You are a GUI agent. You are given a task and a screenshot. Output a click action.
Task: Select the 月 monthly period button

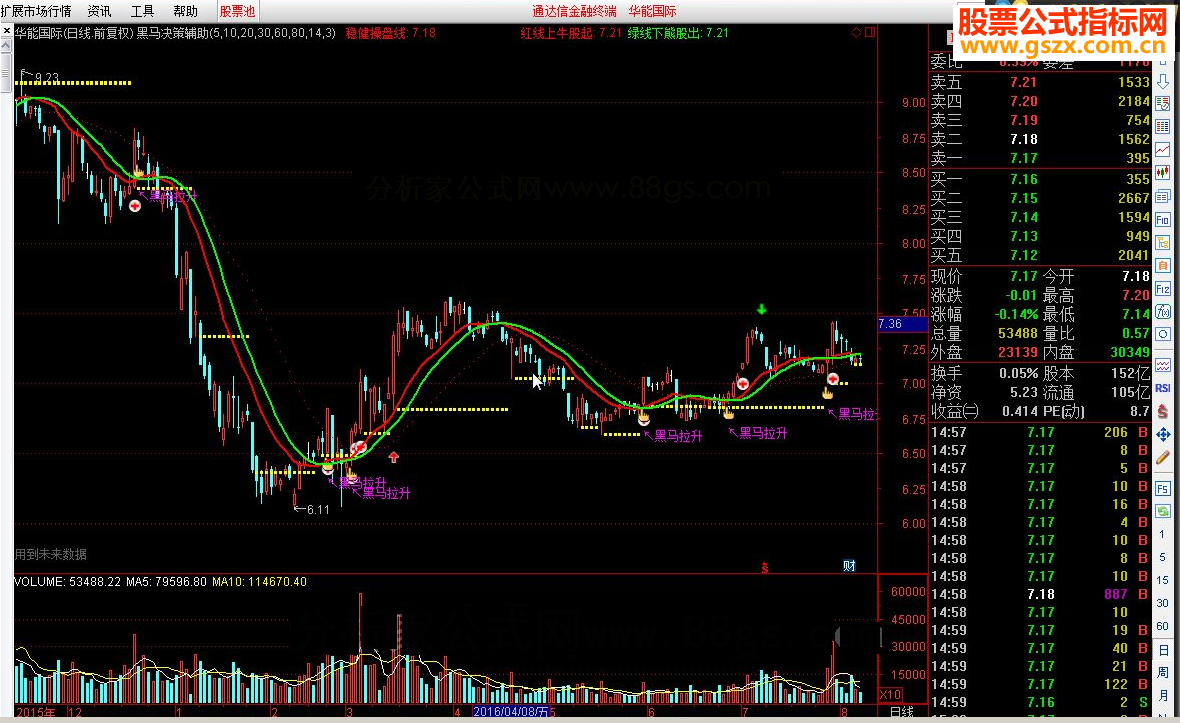(1163, 696)
